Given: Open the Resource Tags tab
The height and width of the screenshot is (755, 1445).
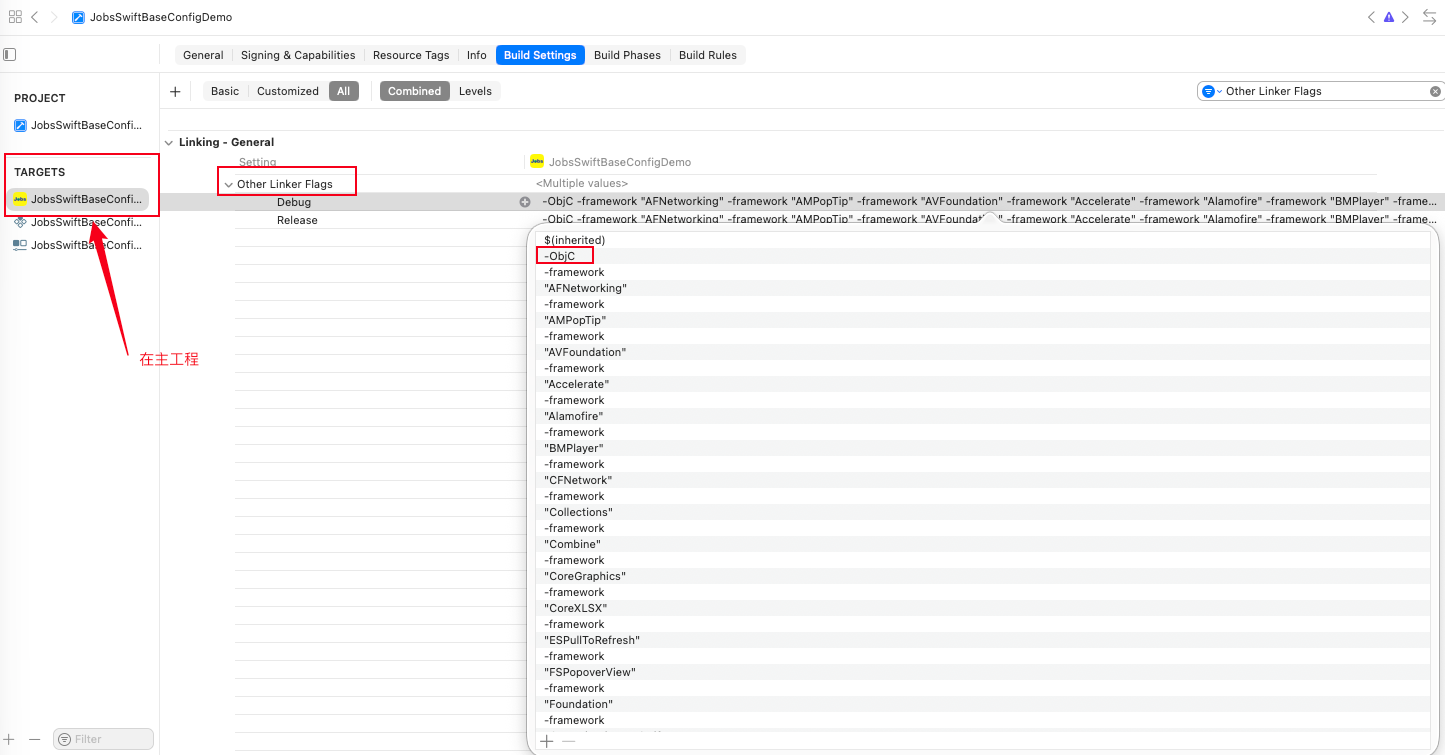Looking at the screenshot, I should 411,55.
